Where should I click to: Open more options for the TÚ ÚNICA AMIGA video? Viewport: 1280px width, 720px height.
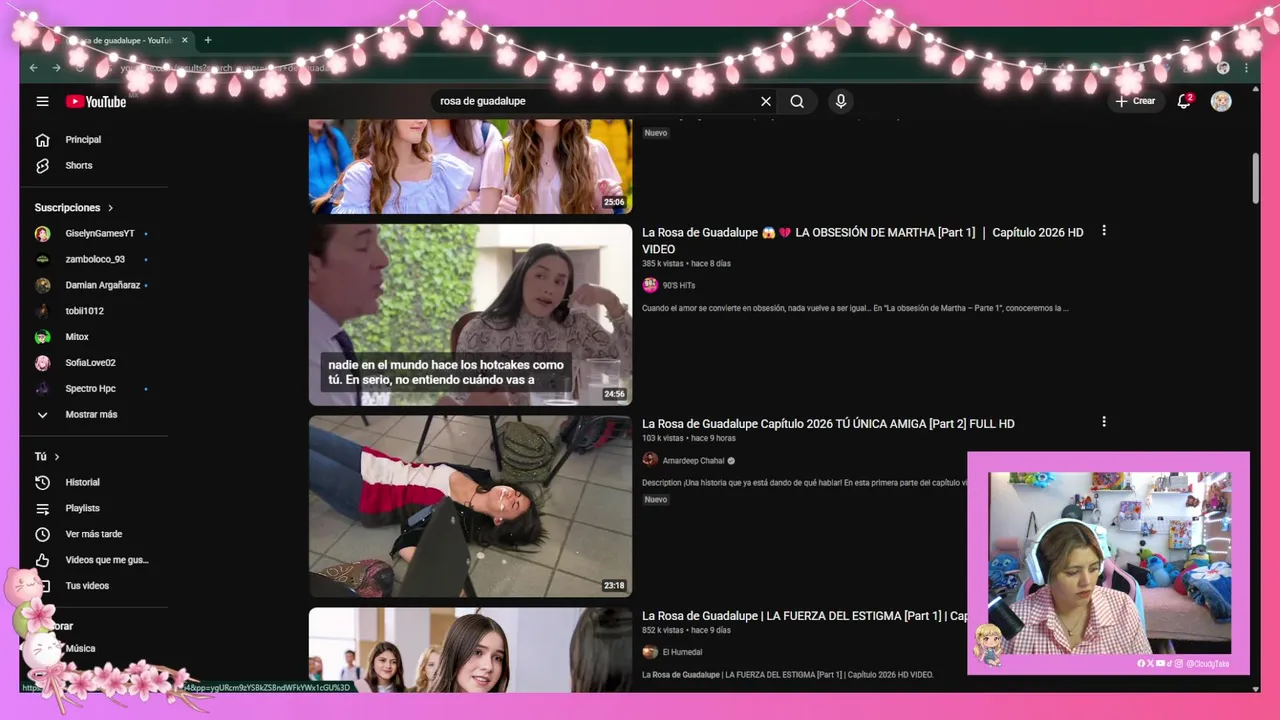[1104, 422]
